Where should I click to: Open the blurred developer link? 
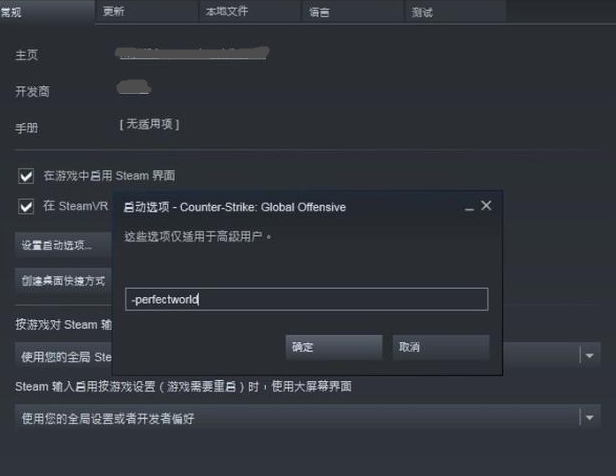[134, 87]
